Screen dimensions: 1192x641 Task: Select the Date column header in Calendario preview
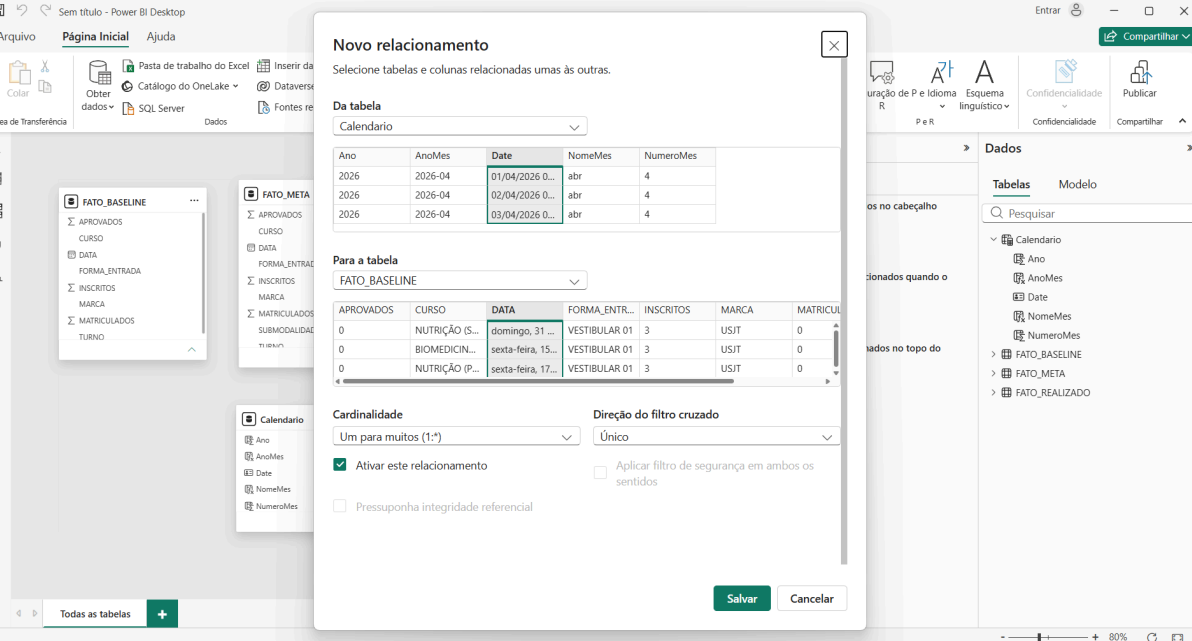coord(525,156)
